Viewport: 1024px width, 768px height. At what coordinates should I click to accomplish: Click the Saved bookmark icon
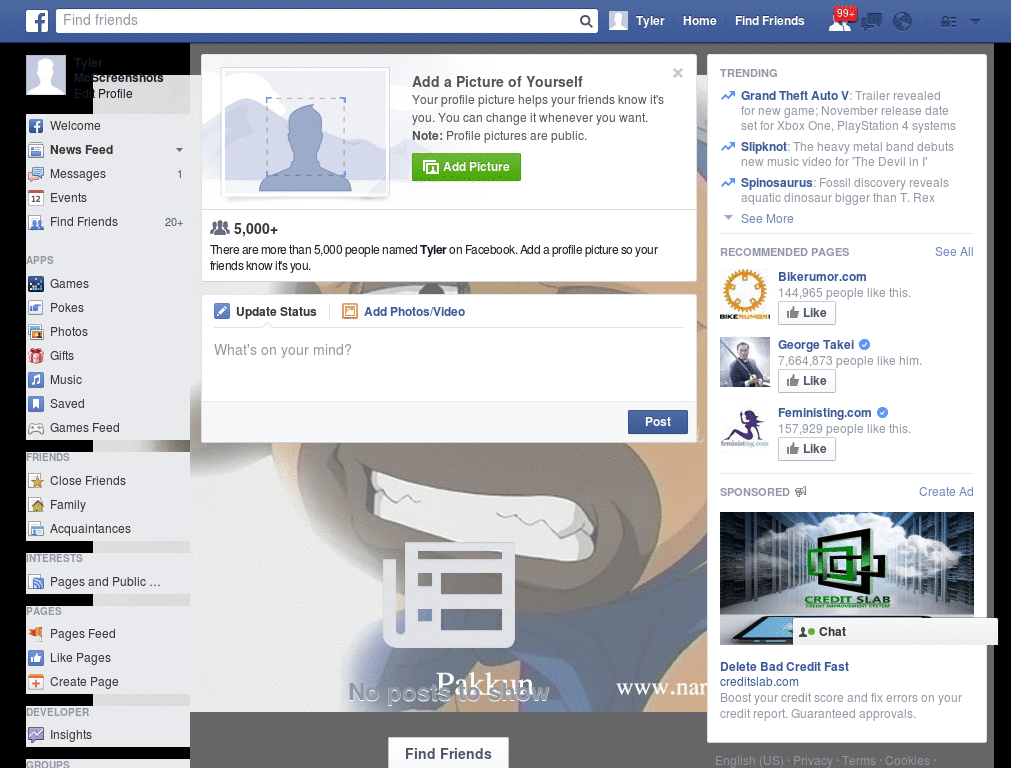point(36,404)
